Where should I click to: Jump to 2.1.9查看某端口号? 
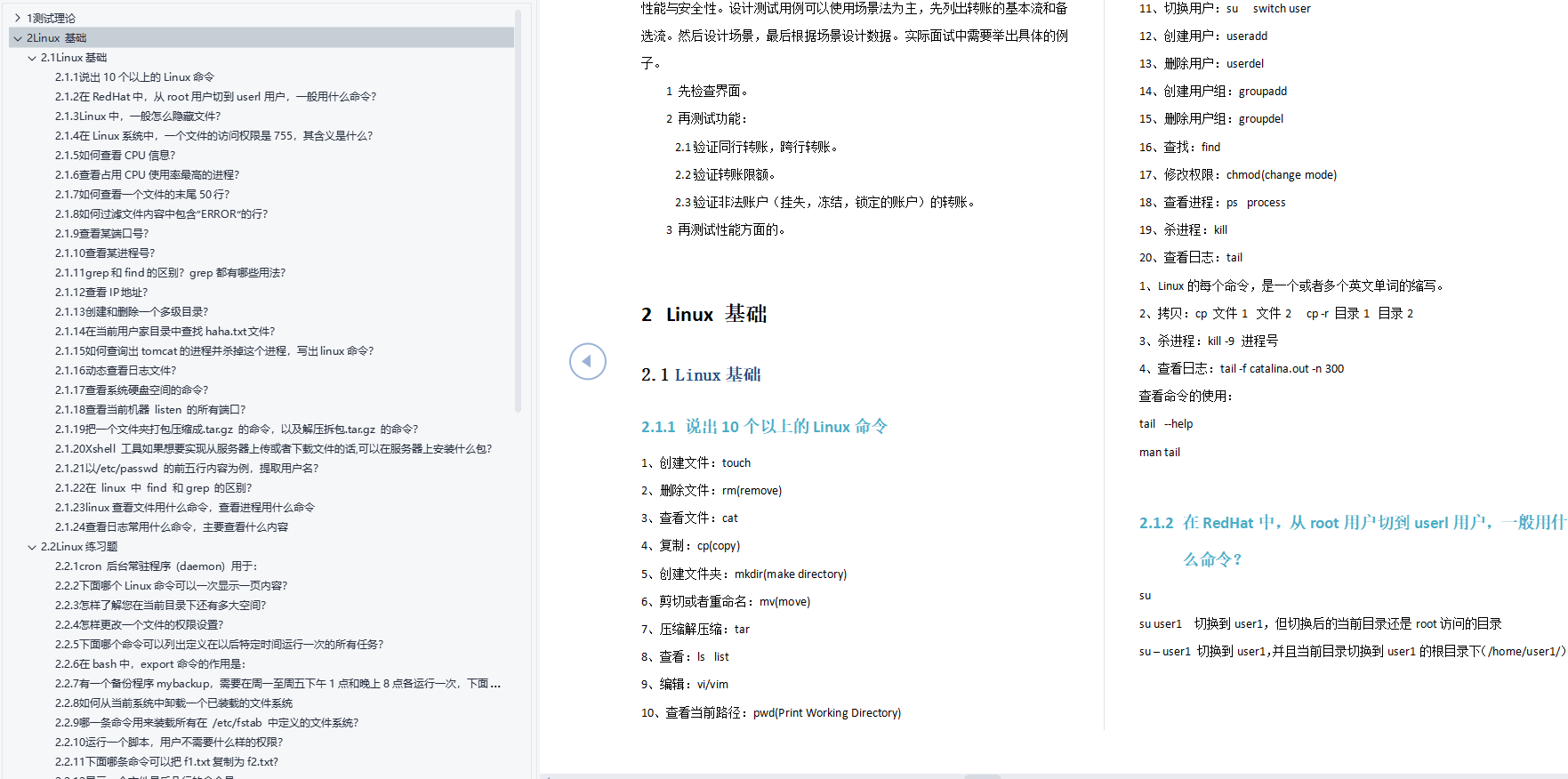coord(101,233)
